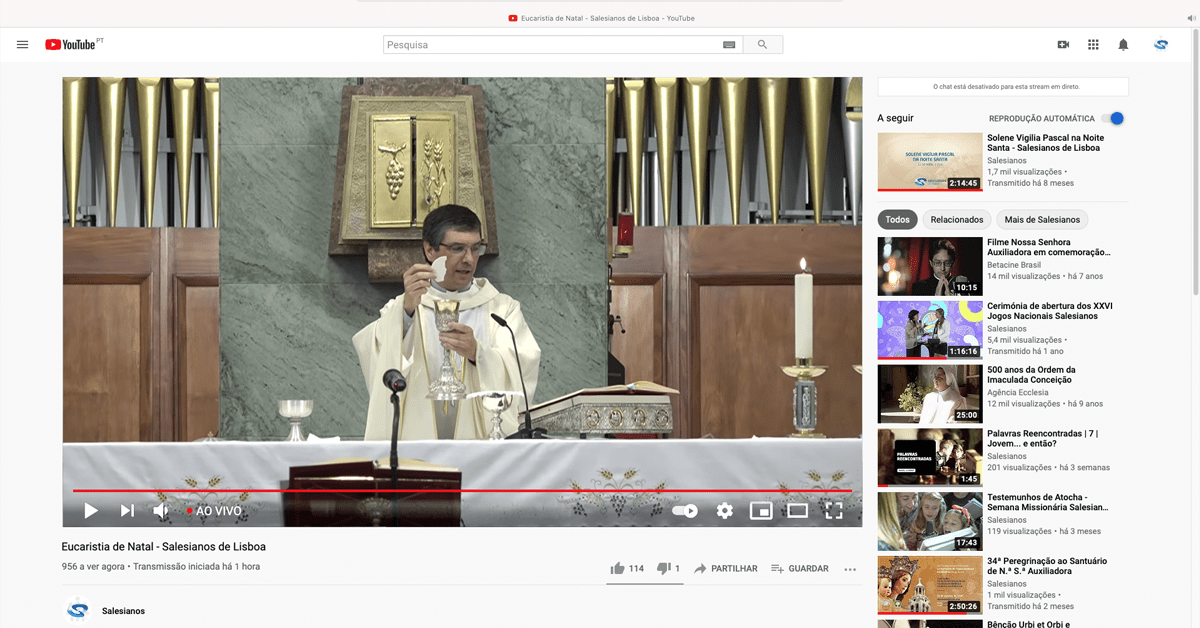Toggle player autoplay switch

tap(685, 511)
